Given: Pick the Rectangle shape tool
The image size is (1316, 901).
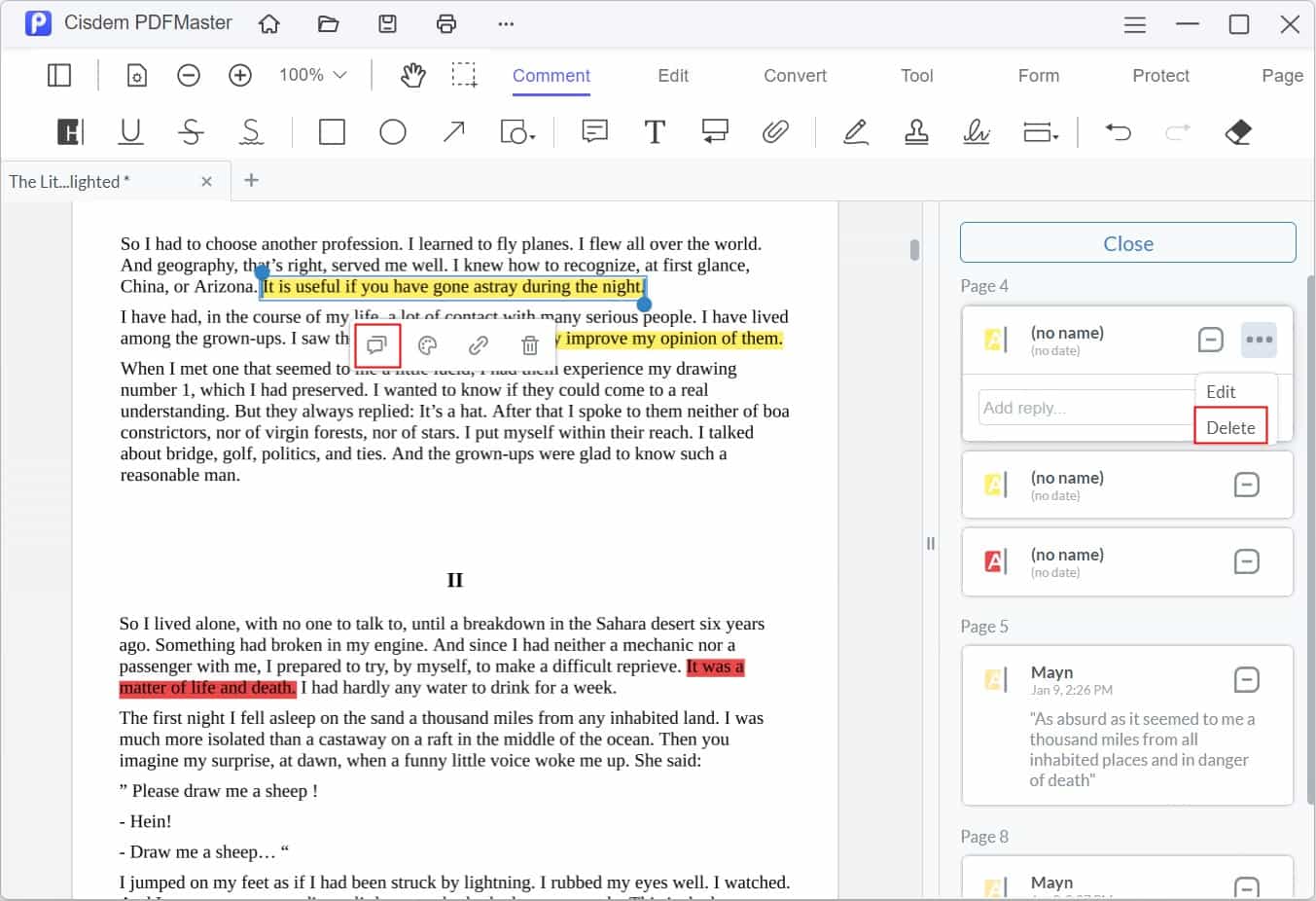Looking at the screenshot, I should point(332,131).
